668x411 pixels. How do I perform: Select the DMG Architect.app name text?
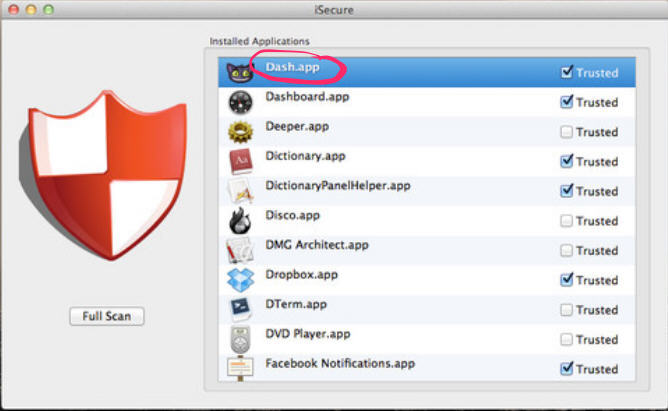tap(317, 245)
